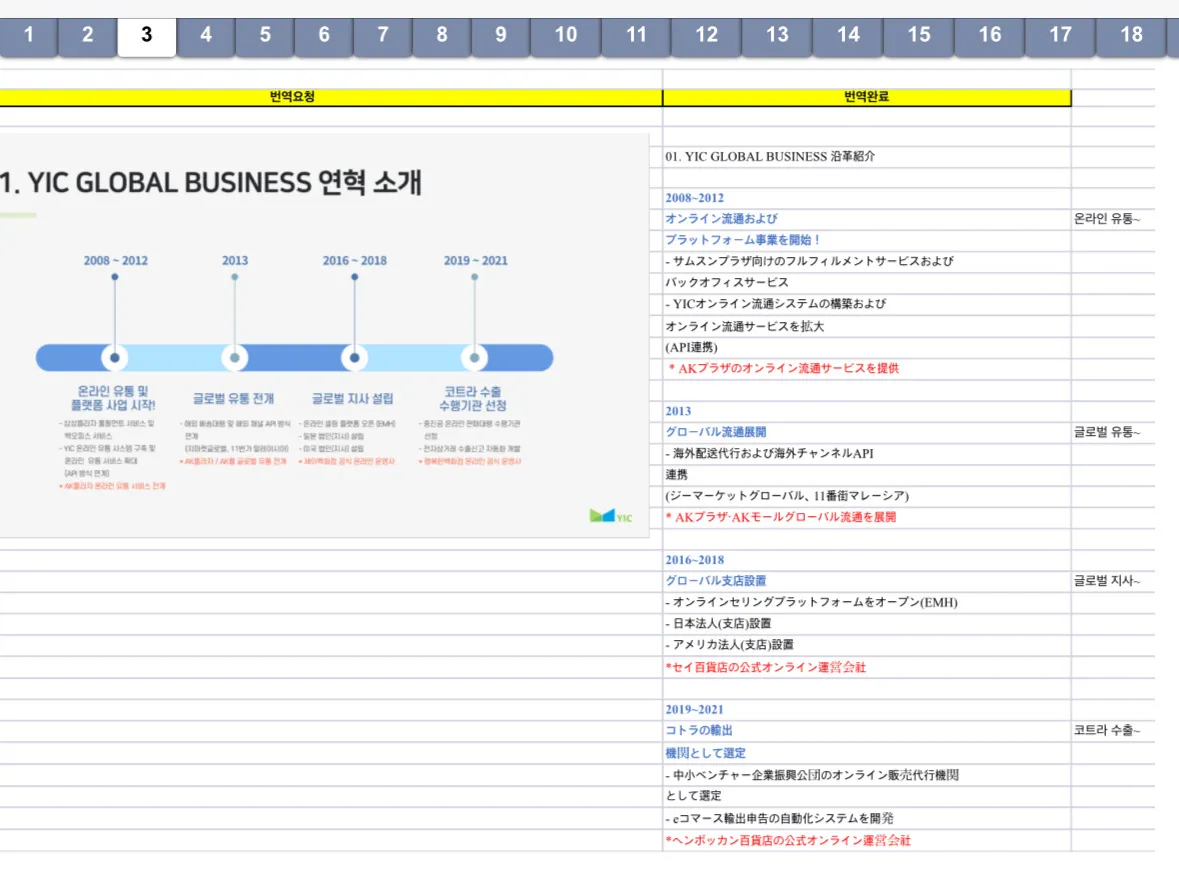1179x880 pixels.
Task: Select the blue '2016~2018' cell
Action: 867,560
